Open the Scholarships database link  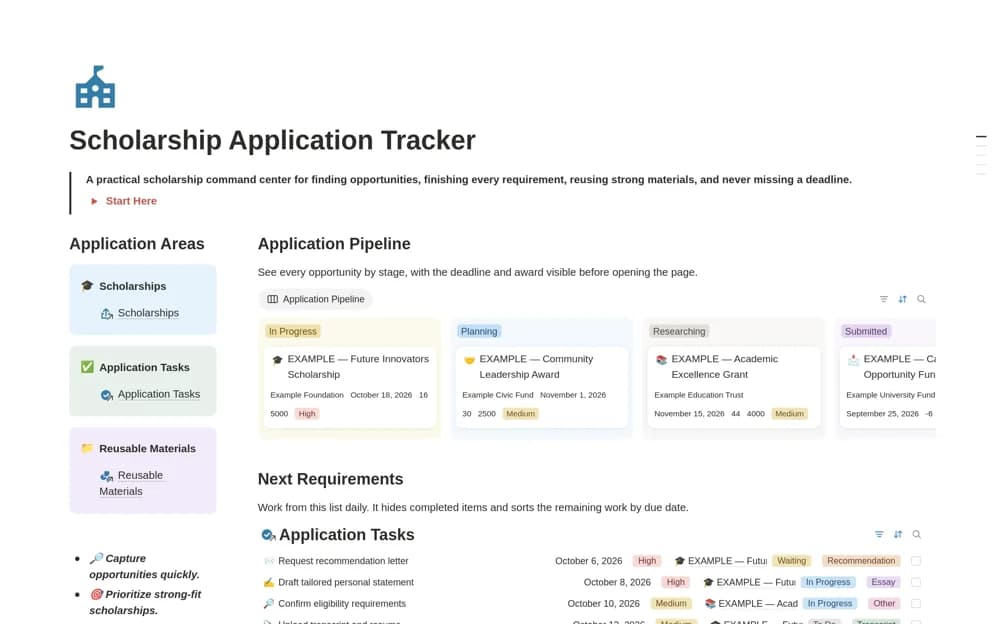pyautogui.click(x=148, y=313)
